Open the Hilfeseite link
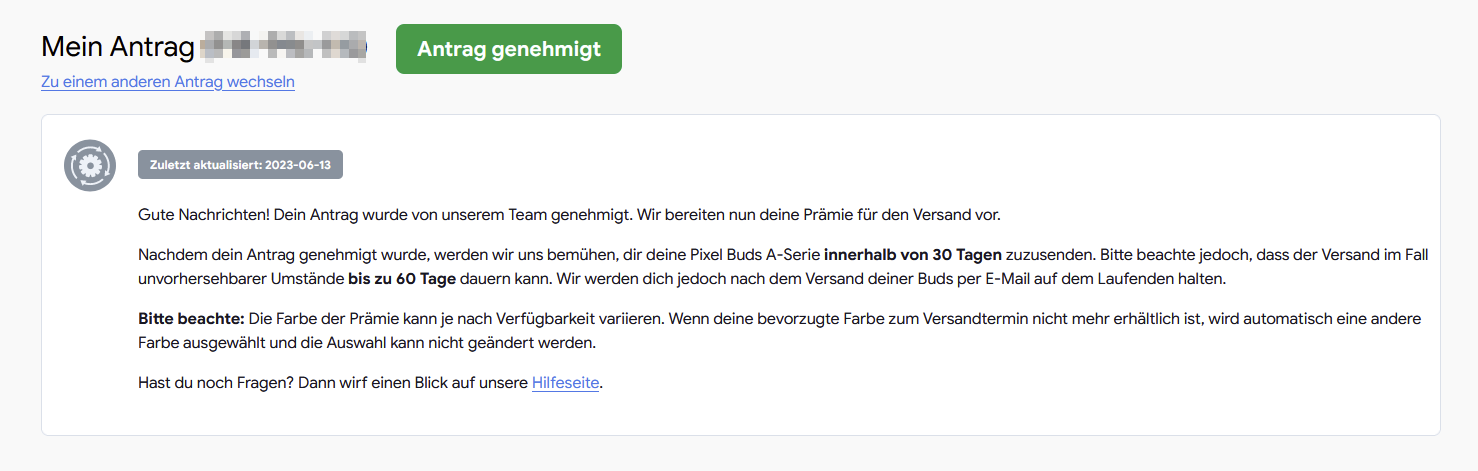 click(565, 383)
